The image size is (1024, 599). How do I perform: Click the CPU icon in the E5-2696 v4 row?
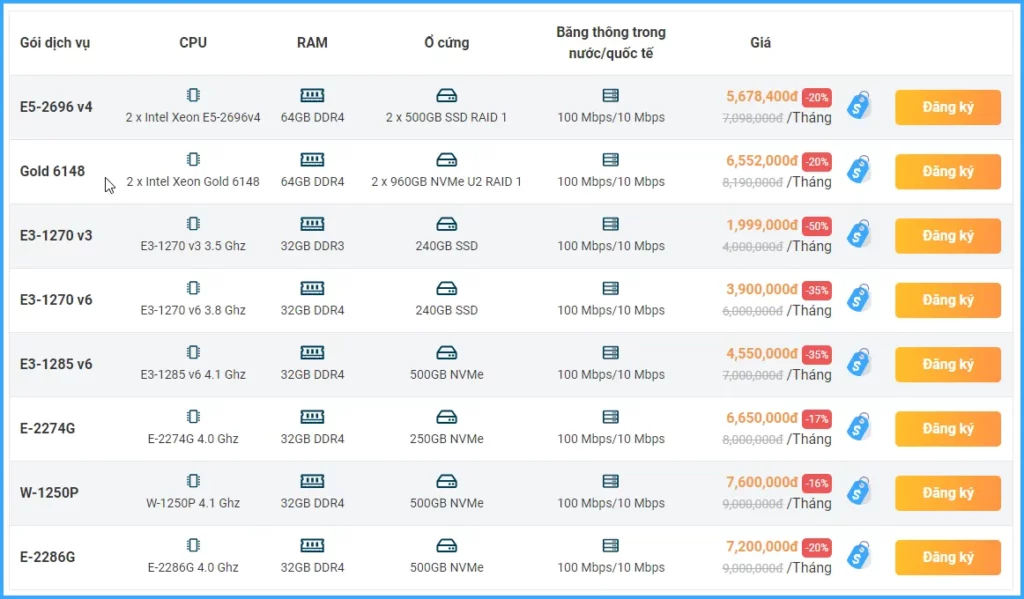coord(193,93)
